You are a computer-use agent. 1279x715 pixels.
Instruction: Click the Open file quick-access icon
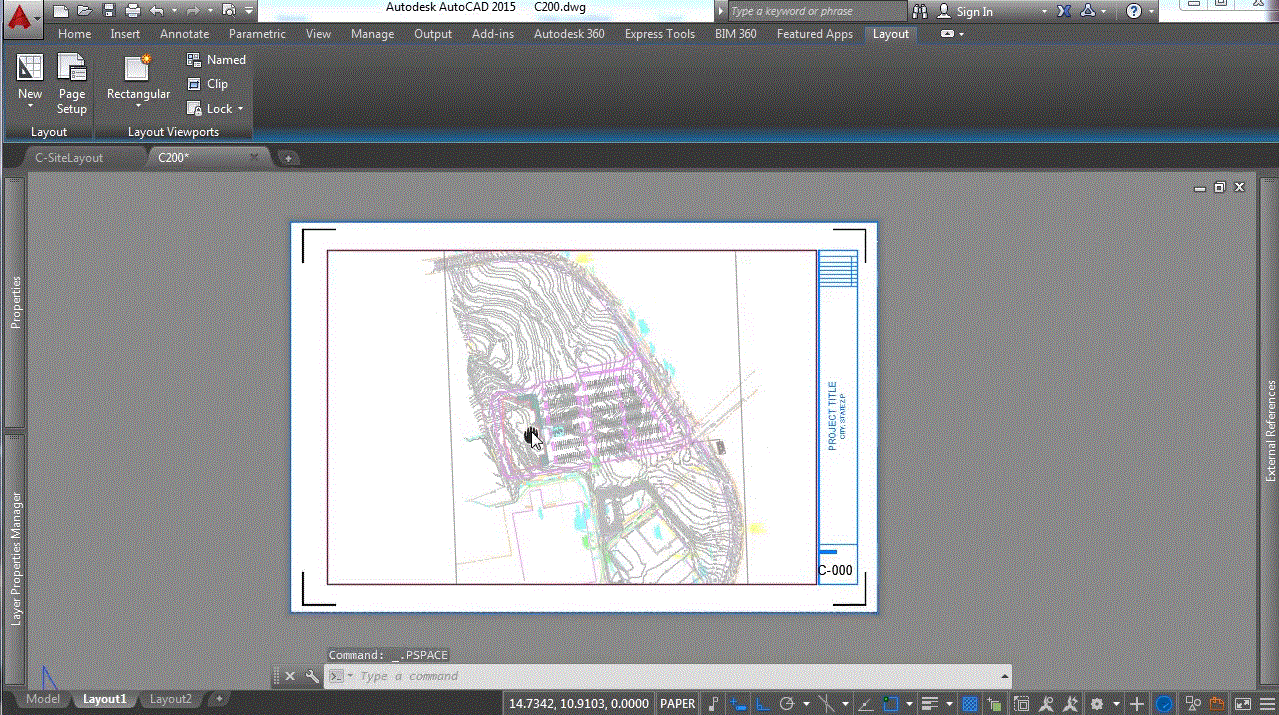(x=85, y=11)
